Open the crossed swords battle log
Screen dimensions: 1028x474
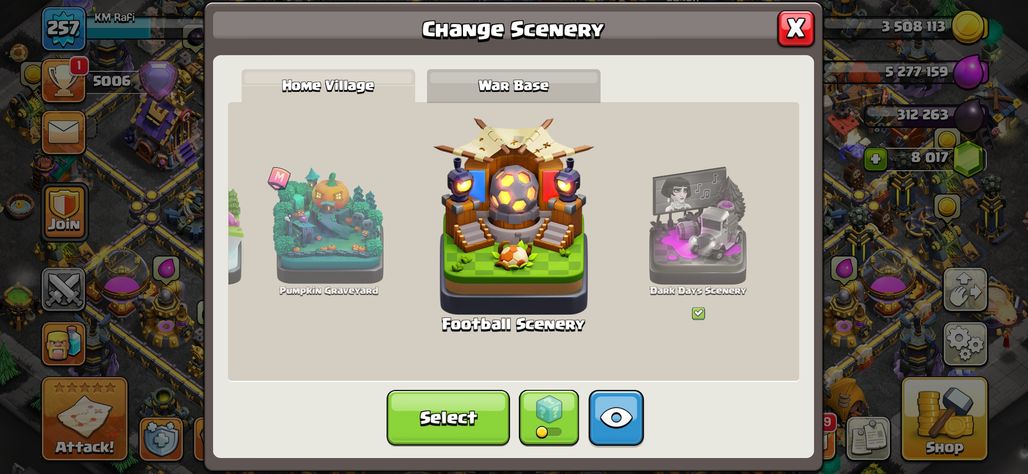64,289
